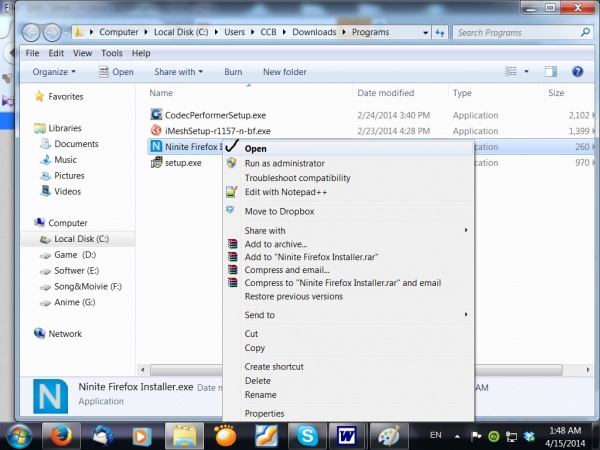The image size is (600, 450).
Task: Click the setup.exe installer icon
Action: (x=156, y=163)
